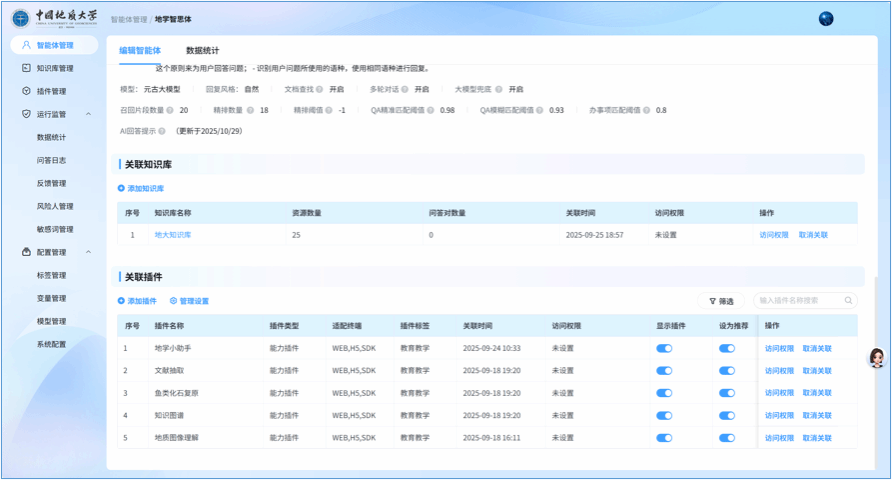Open 智能体管理 in the sidebar

tap(54, 45)
